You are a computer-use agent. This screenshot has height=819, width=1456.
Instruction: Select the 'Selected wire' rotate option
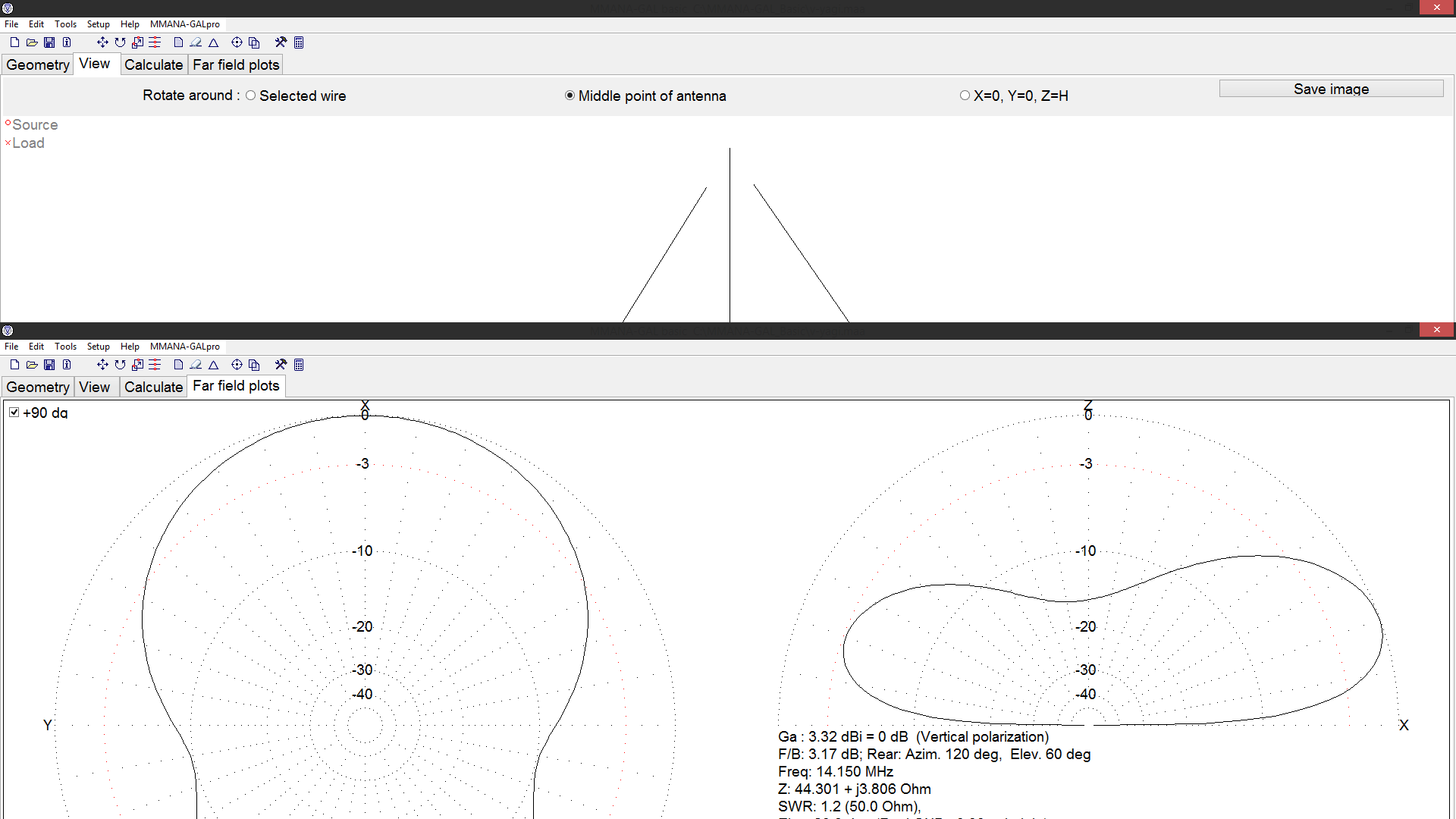tap(250, 96)
